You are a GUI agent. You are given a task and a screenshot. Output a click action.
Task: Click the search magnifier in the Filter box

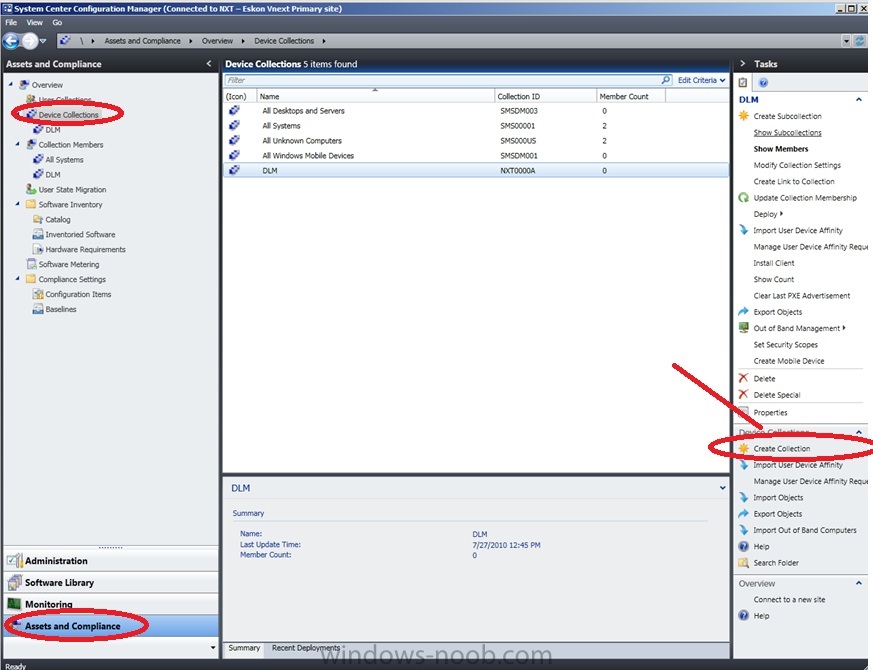(x=665, y=80)
